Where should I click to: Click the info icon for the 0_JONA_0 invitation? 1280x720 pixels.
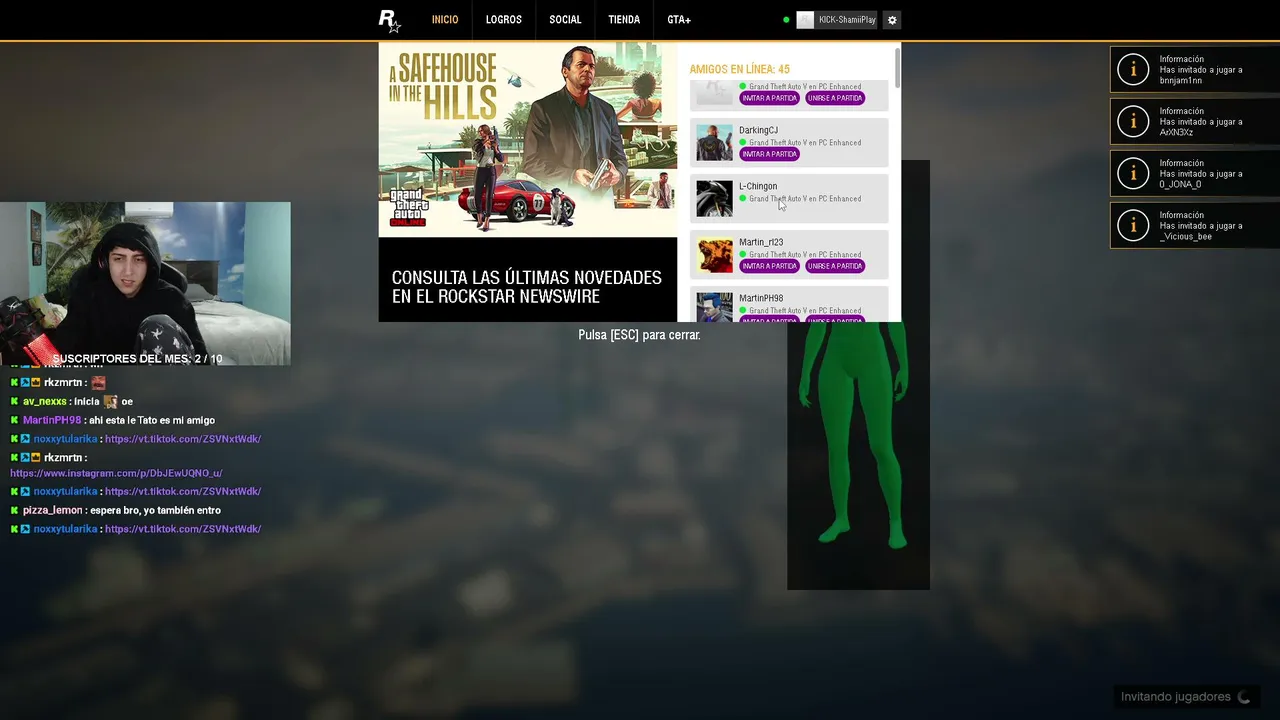[1133, 173]
